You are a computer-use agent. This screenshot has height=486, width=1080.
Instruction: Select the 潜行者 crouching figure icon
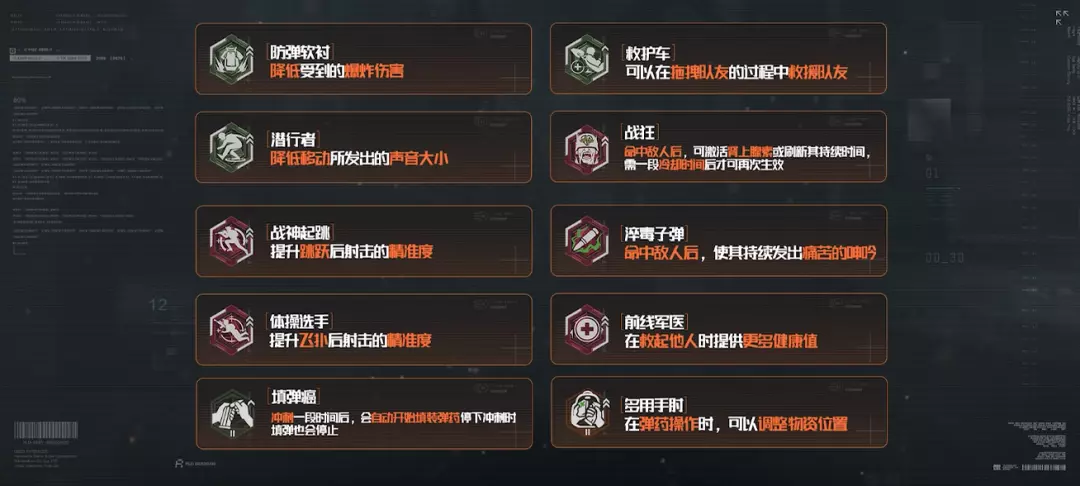pyautogui.click(x=231, y=147)
